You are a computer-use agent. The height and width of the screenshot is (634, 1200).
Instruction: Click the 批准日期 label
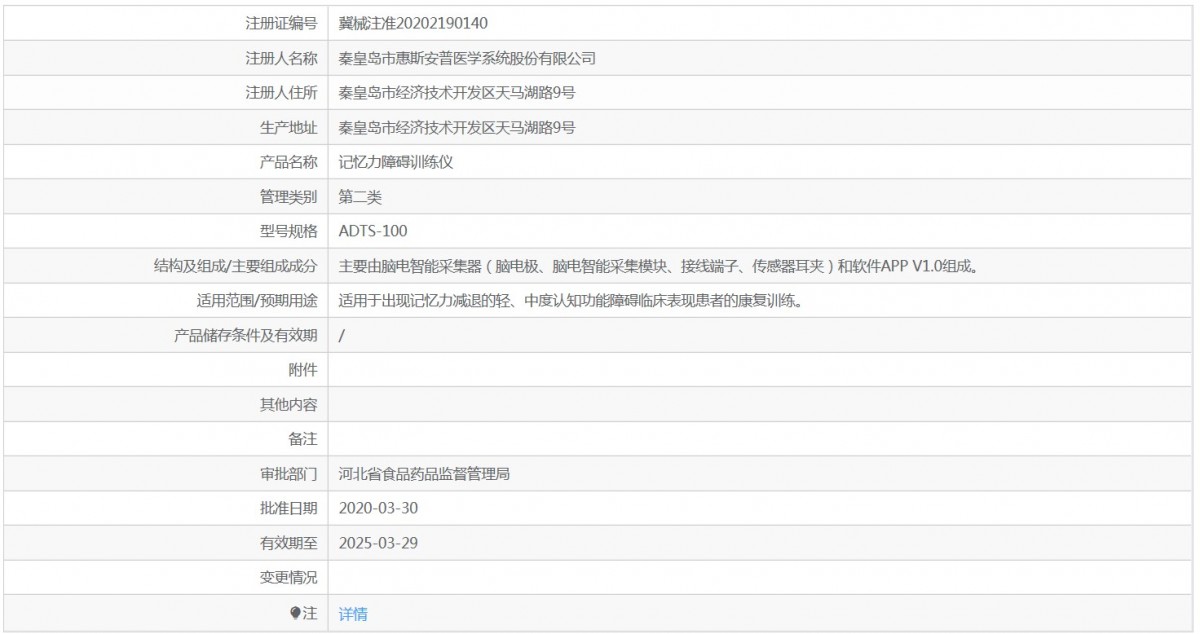click(x=288, y=508)
